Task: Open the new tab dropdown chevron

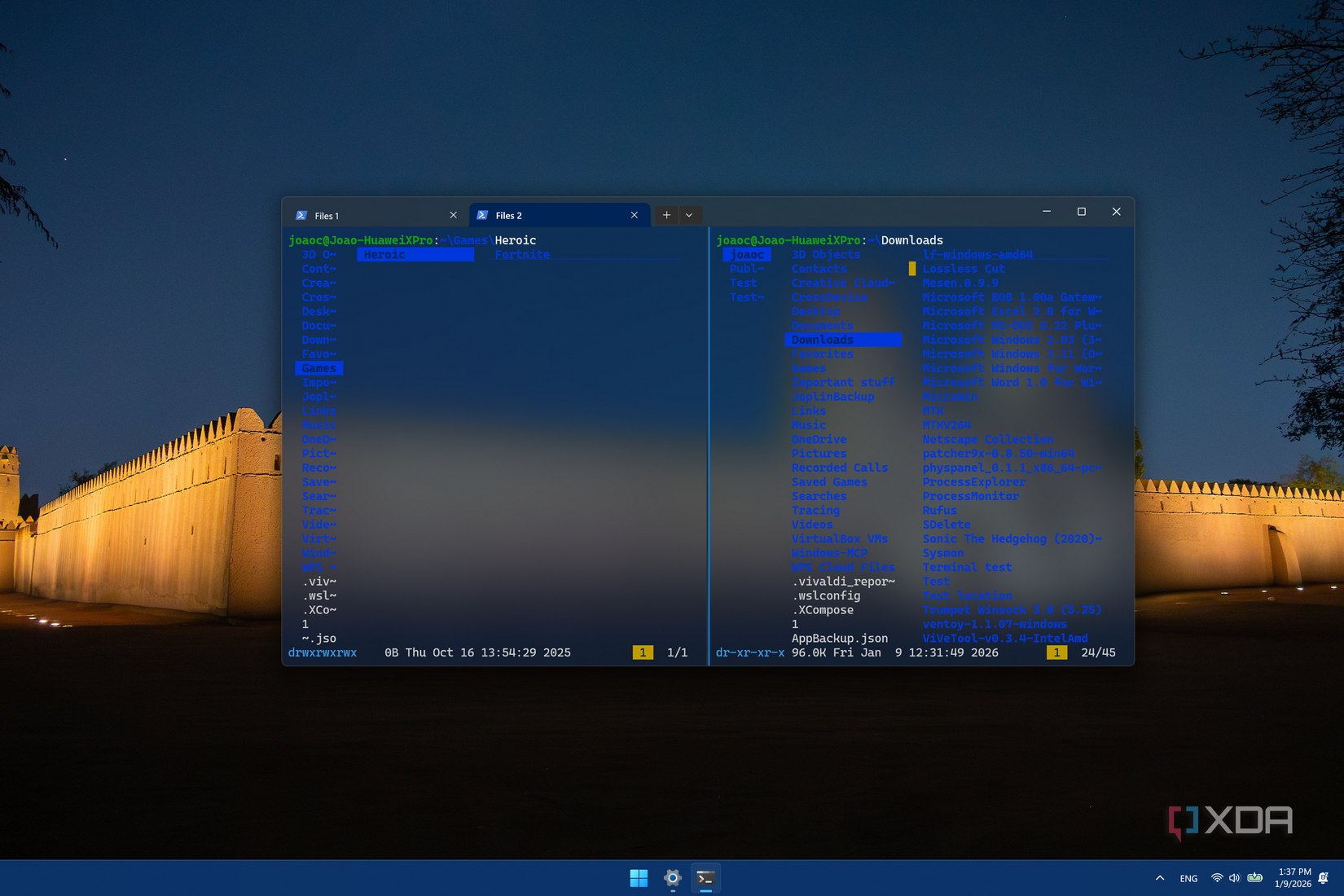Action: tap(689, 214)
